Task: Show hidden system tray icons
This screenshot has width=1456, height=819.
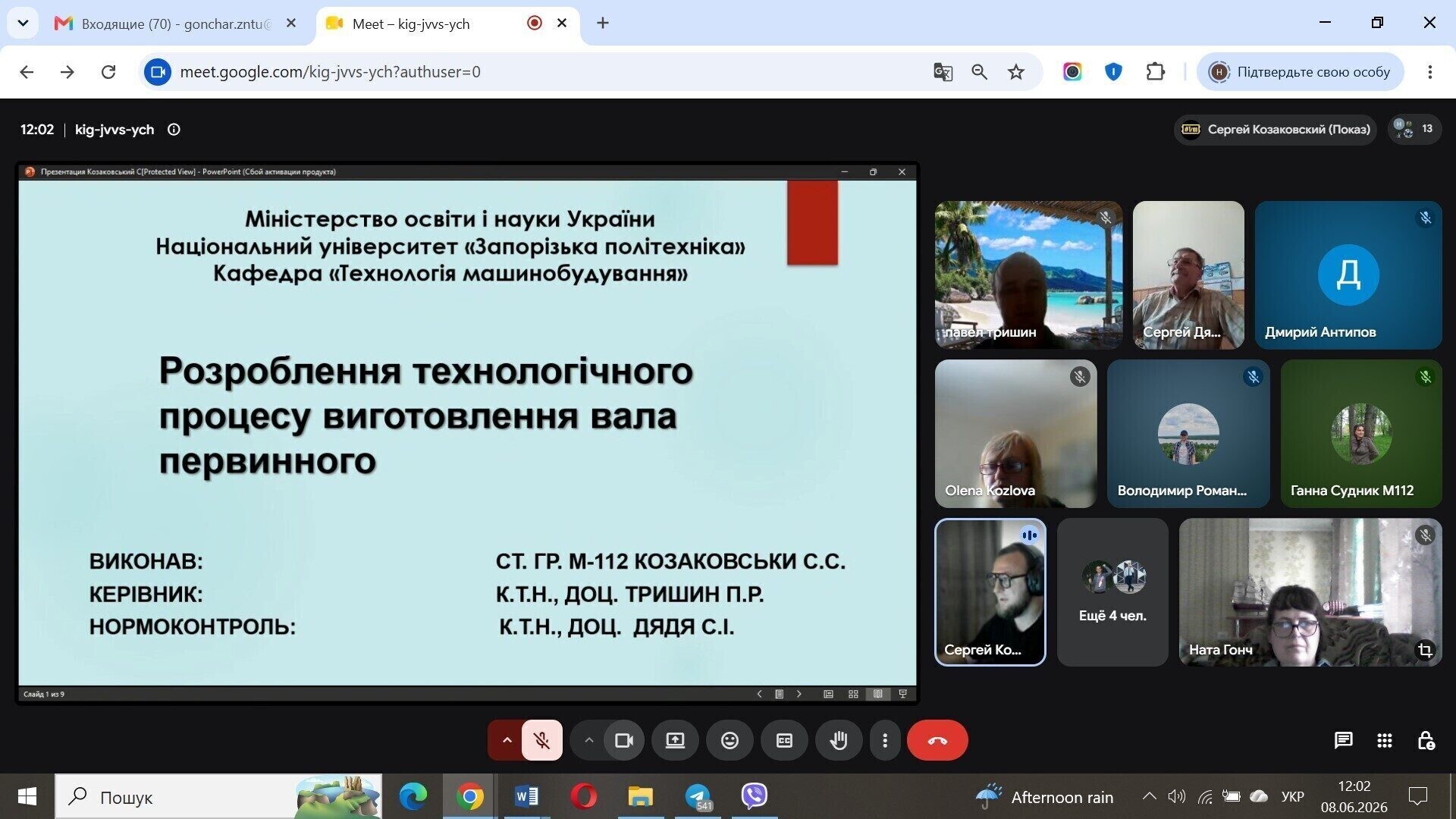Action: pos(1149,796)
